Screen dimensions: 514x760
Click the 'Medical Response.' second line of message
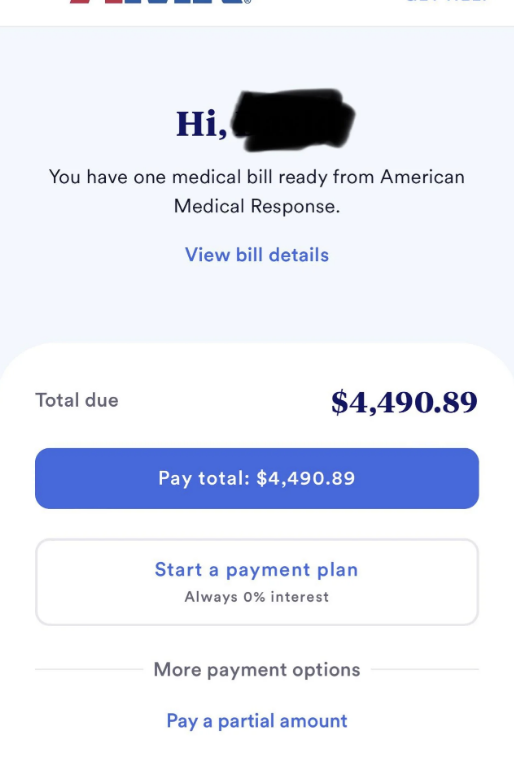(x=257, y=206)
